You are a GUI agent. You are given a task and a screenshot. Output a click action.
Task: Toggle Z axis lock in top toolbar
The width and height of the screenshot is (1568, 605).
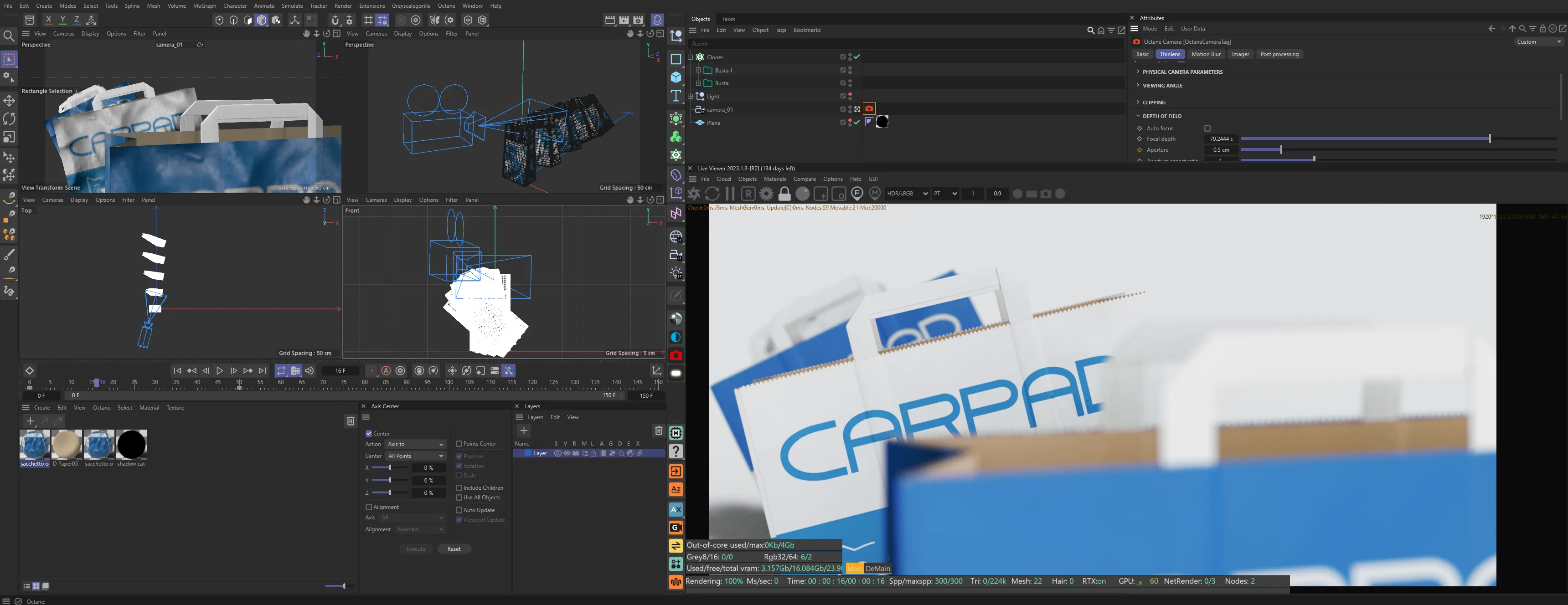pyautogui.click(x=77, y=20)
